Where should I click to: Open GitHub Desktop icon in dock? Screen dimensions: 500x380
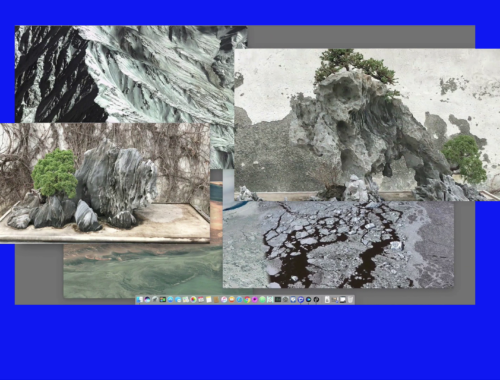pos(316,300)
